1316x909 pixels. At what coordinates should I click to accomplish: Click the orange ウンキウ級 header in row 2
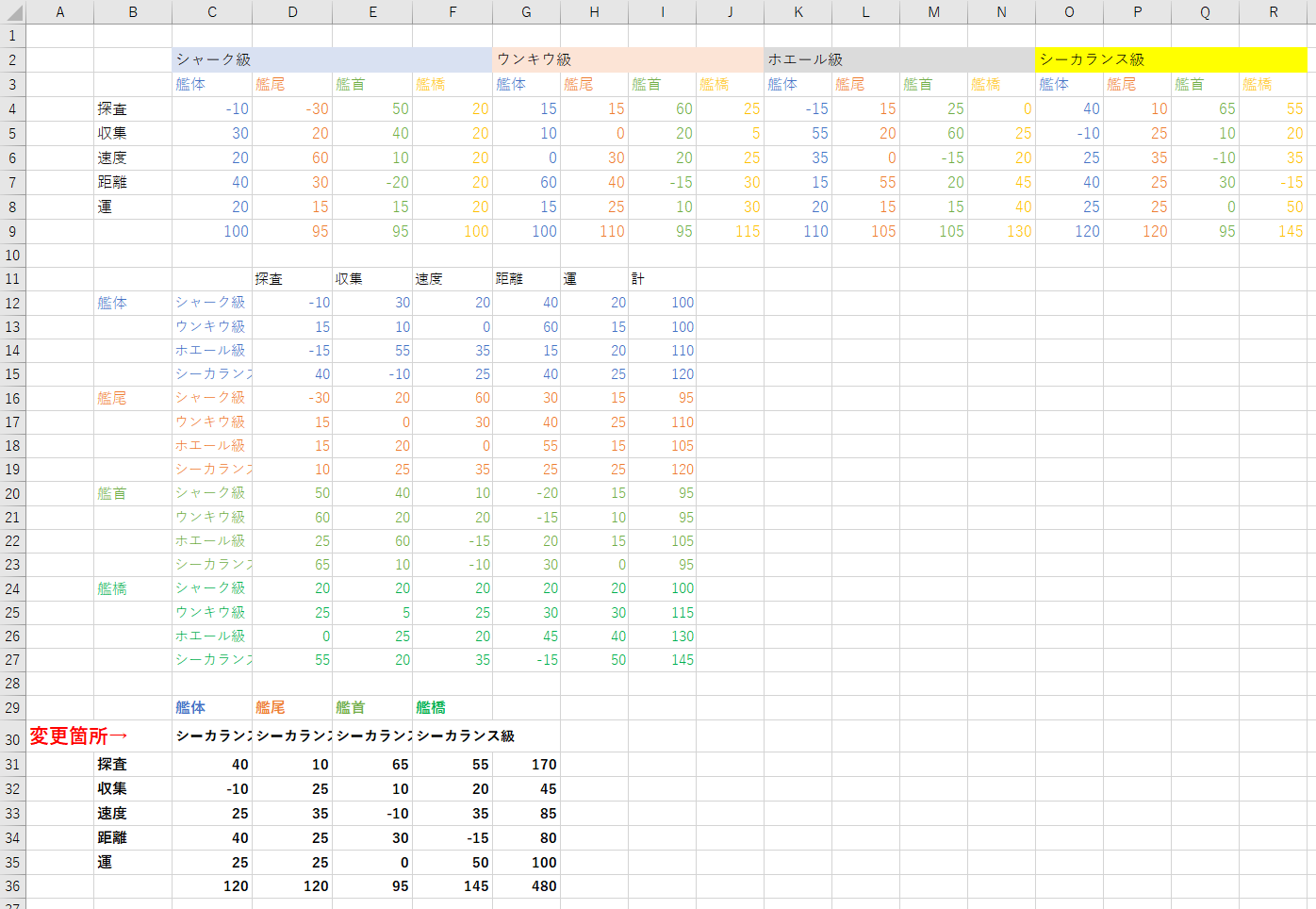tap(535, 59)
